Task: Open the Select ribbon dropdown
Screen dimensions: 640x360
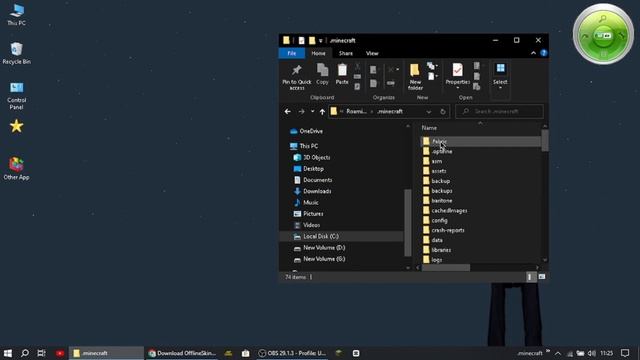Action: pos(500,76)
